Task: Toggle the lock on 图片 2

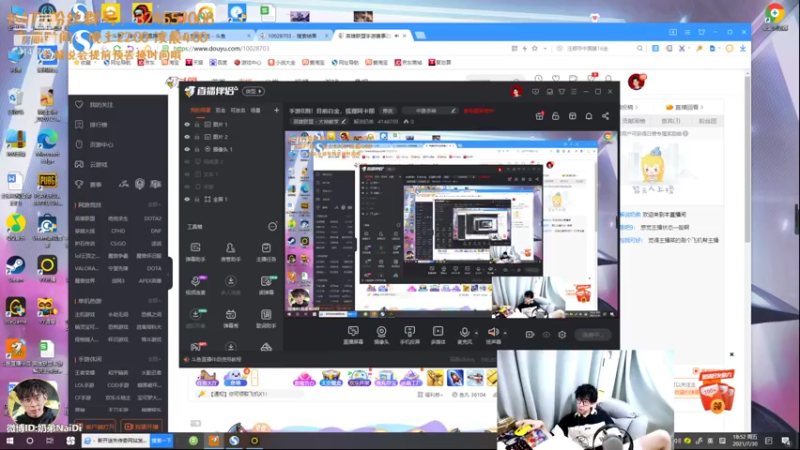Action: [197, 137]
